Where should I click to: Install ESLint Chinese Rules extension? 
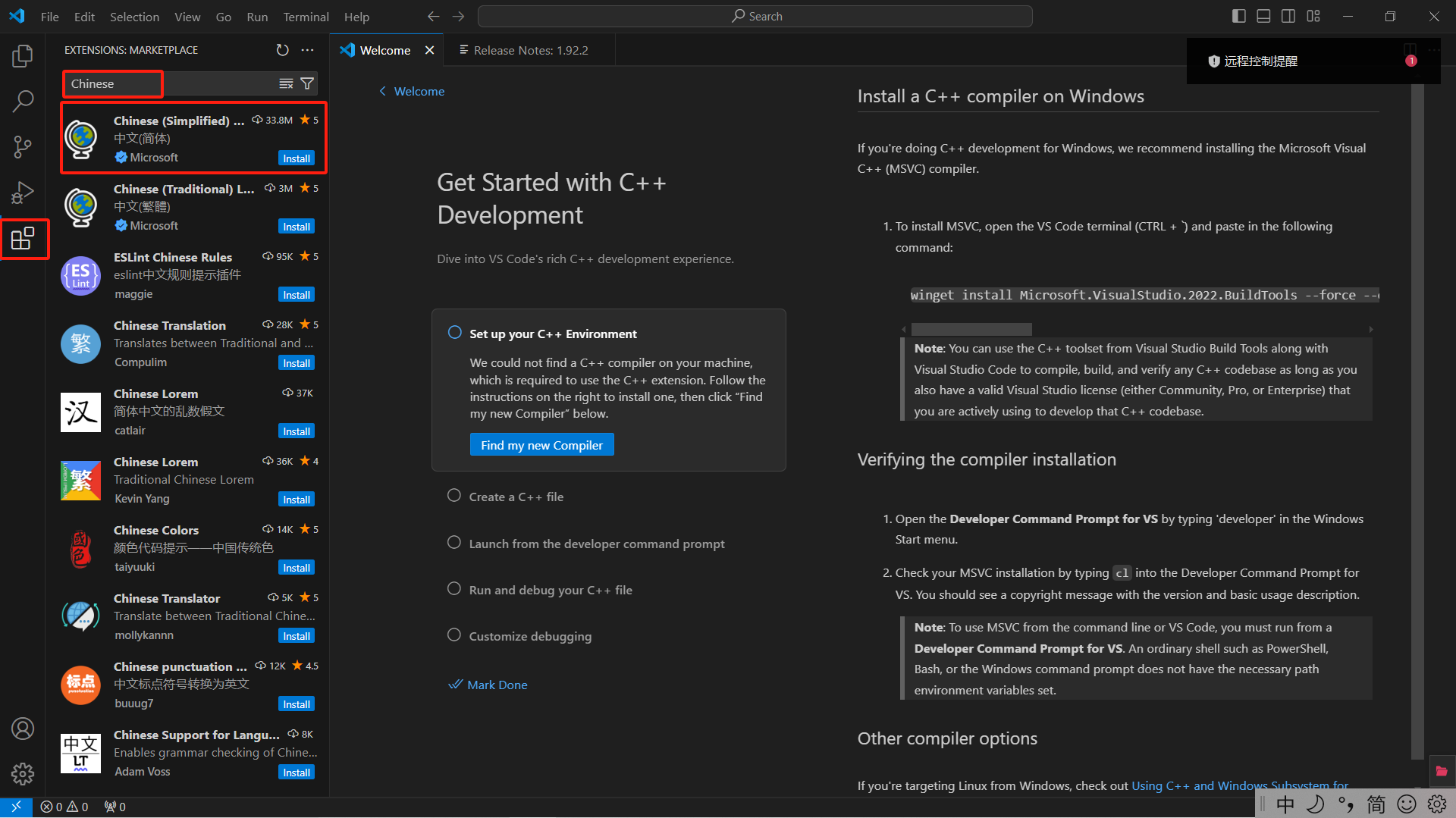pos(297,295)
